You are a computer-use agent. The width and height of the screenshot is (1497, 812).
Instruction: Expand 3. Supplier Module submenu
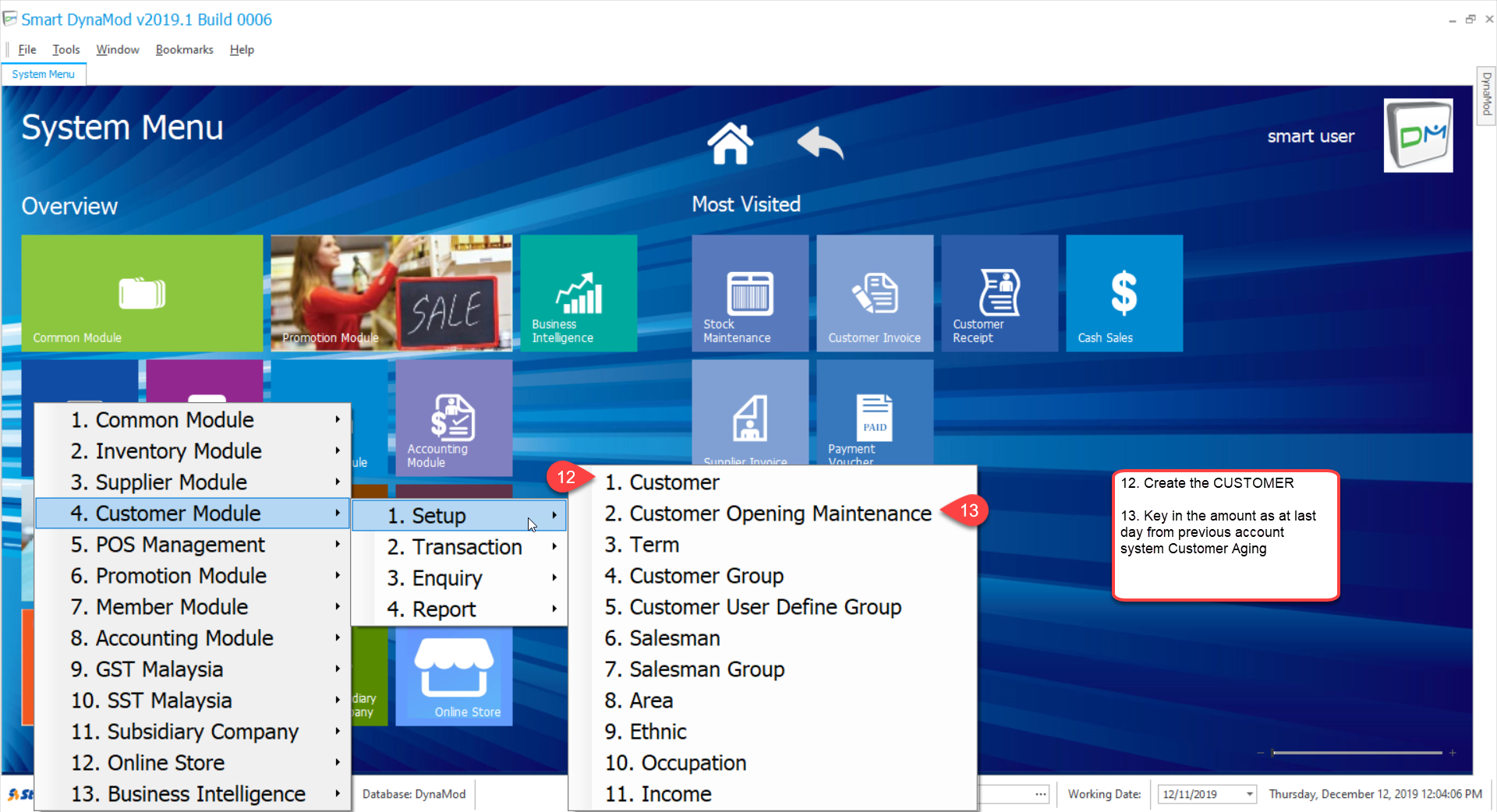coord(193,482)
